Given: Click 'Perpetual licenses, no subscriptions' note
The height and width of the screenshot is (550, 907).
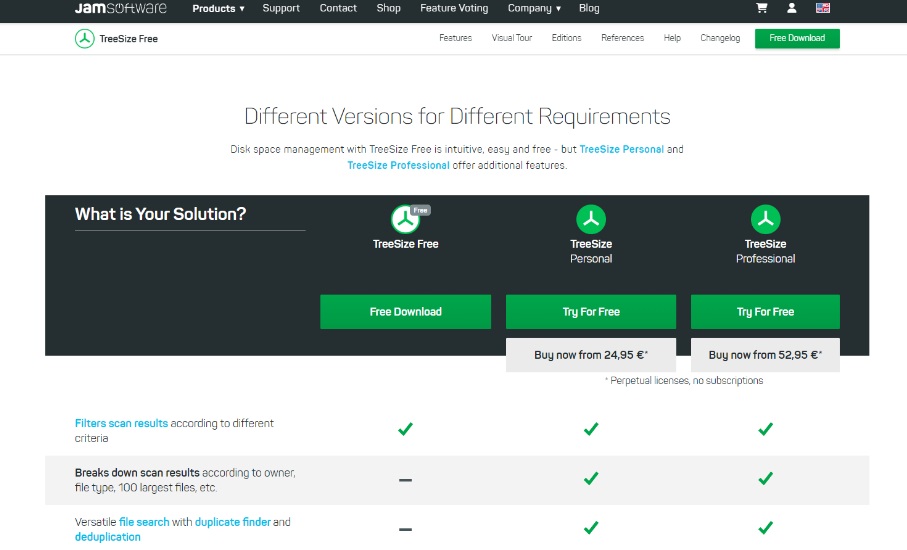Looking at the screenshot, I should click(684, 381).
